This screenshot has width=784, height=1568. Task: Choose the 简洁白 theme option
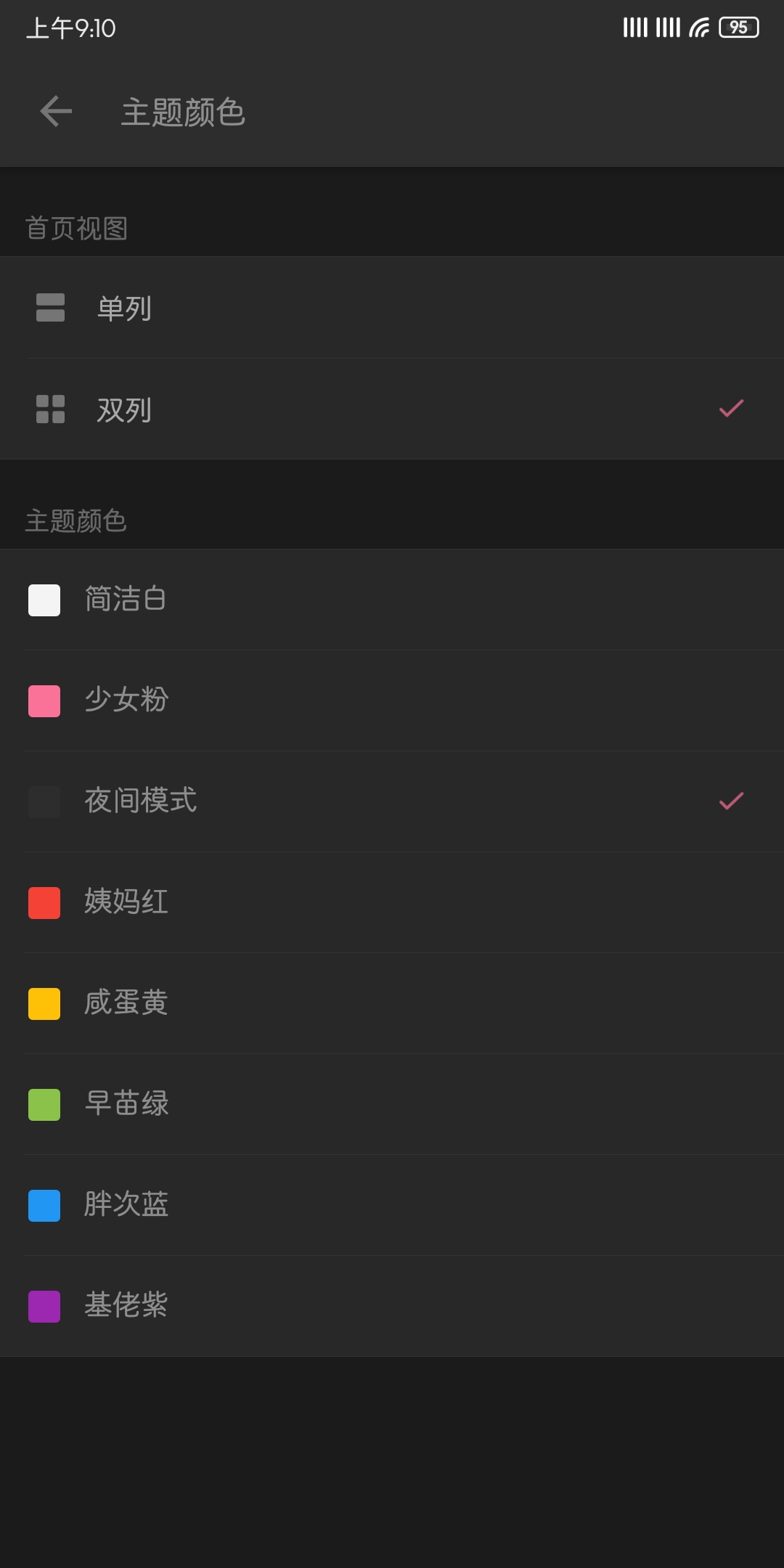126,600
